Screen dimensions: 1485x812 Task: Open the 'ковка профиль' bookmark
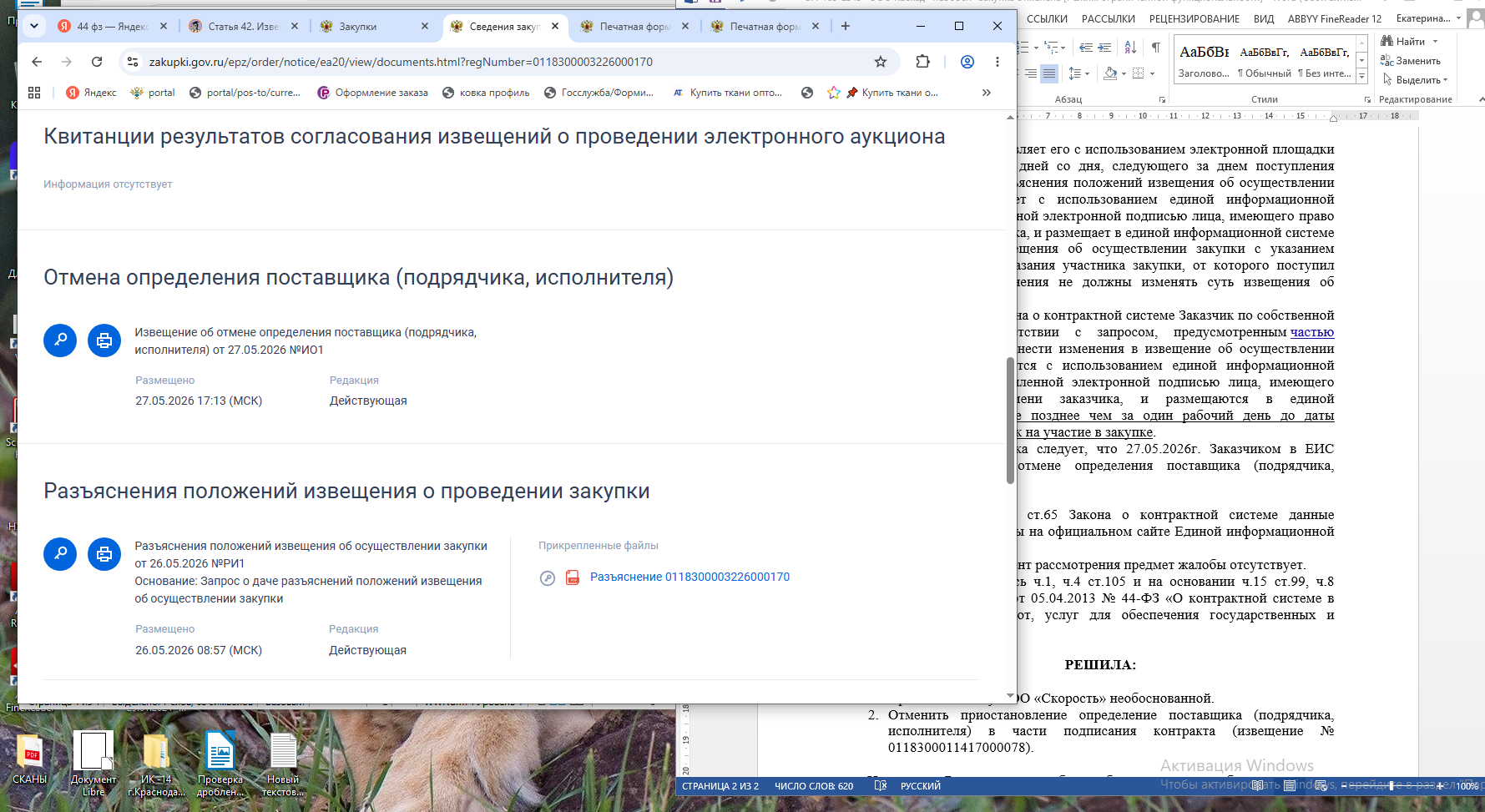(x=486, y=93)
